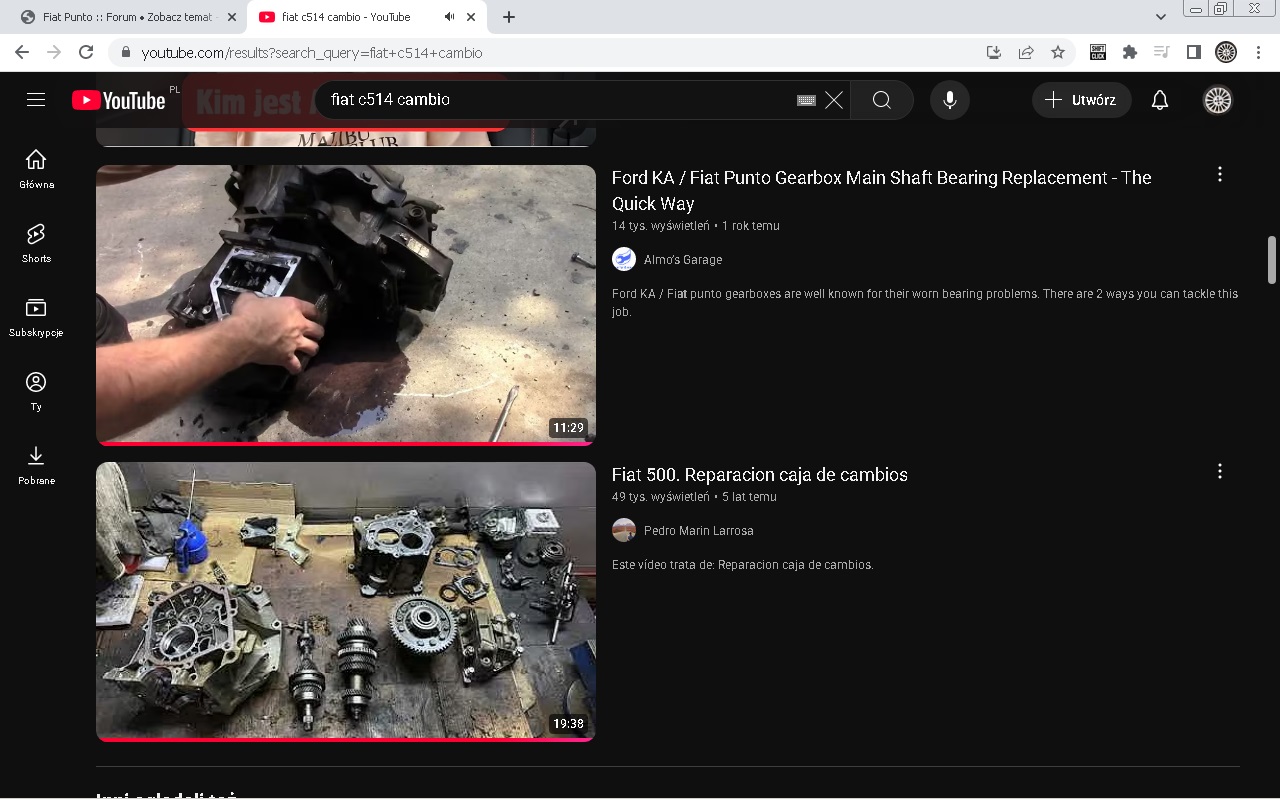Open Pobrane downloads in the sidebar
The width and height of the screenshot is (1280, 800).
click(x=36, y=465)
